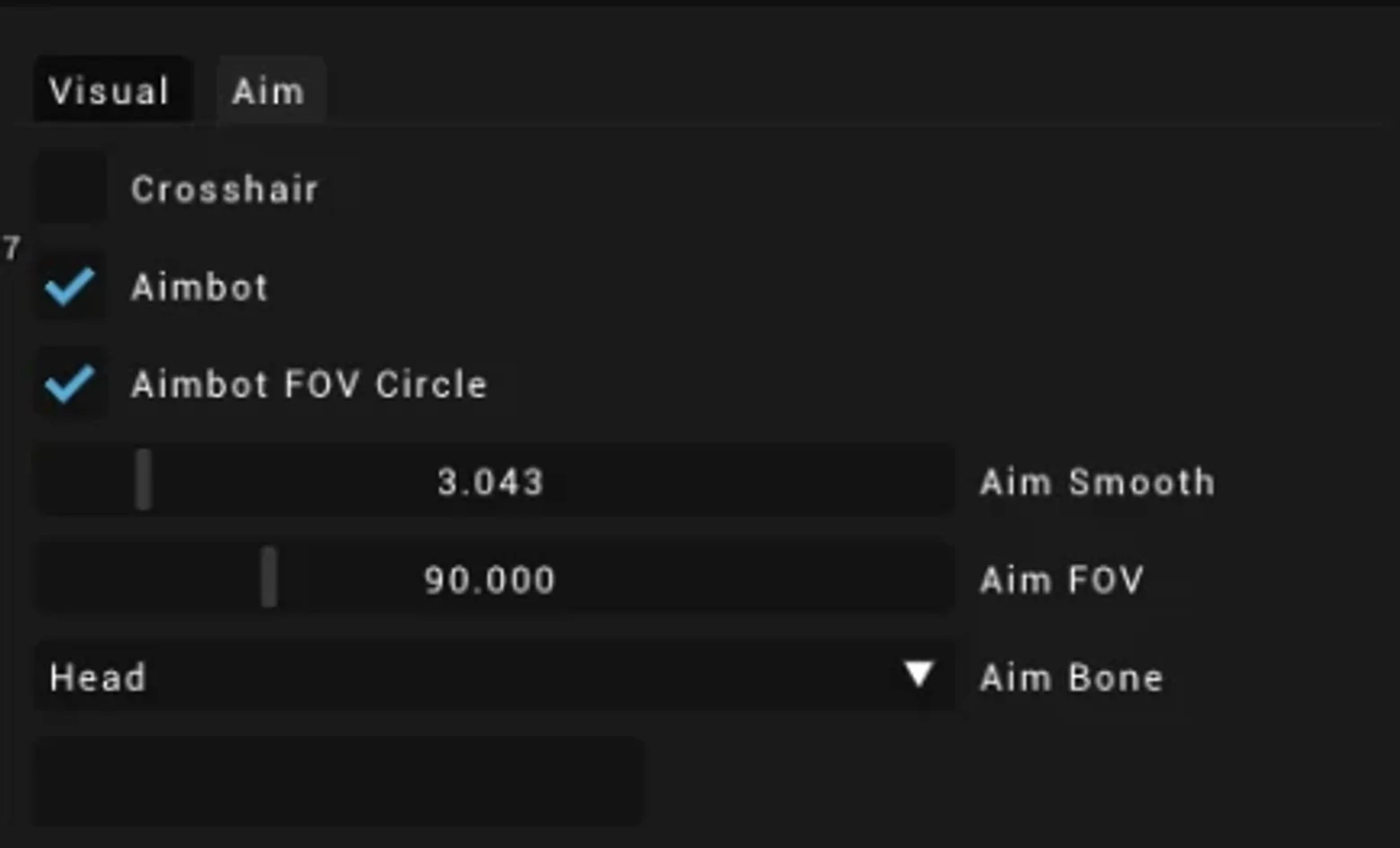
Task: Click the 90.000 value in Aim FOV slider
Action: [x=490, y=580]
